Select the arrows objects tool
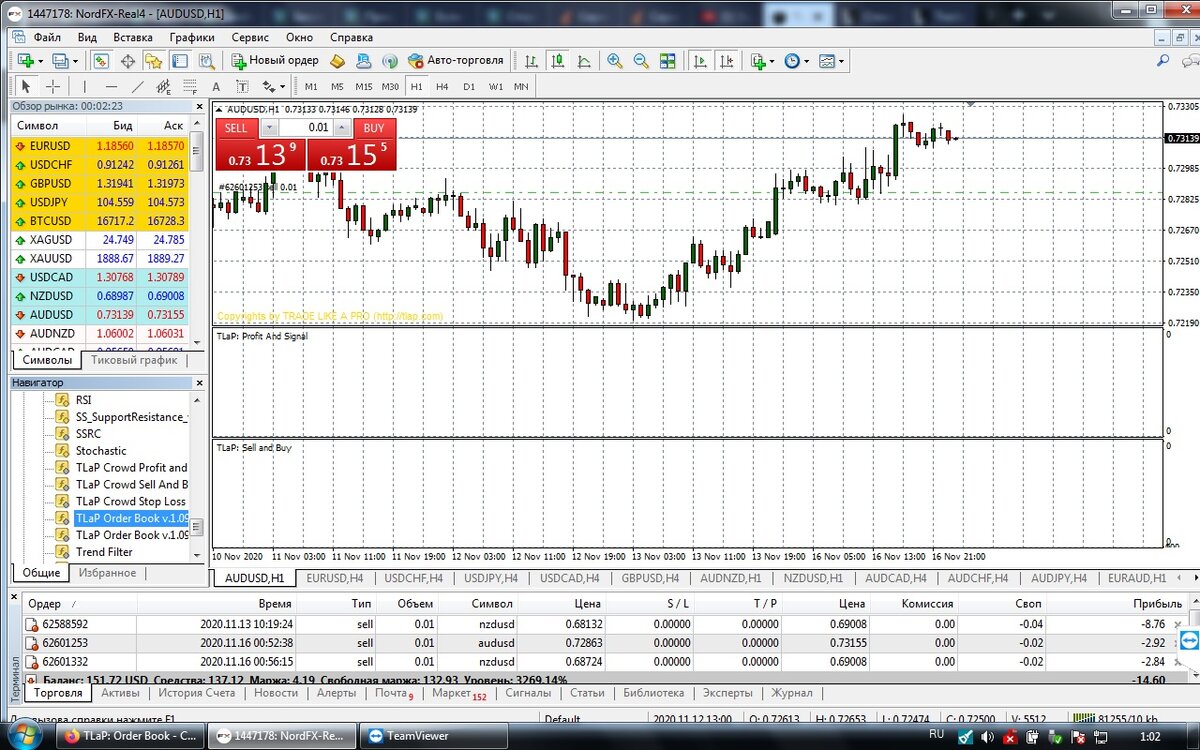Screen dimensions: 1200x750 point(268,86)
